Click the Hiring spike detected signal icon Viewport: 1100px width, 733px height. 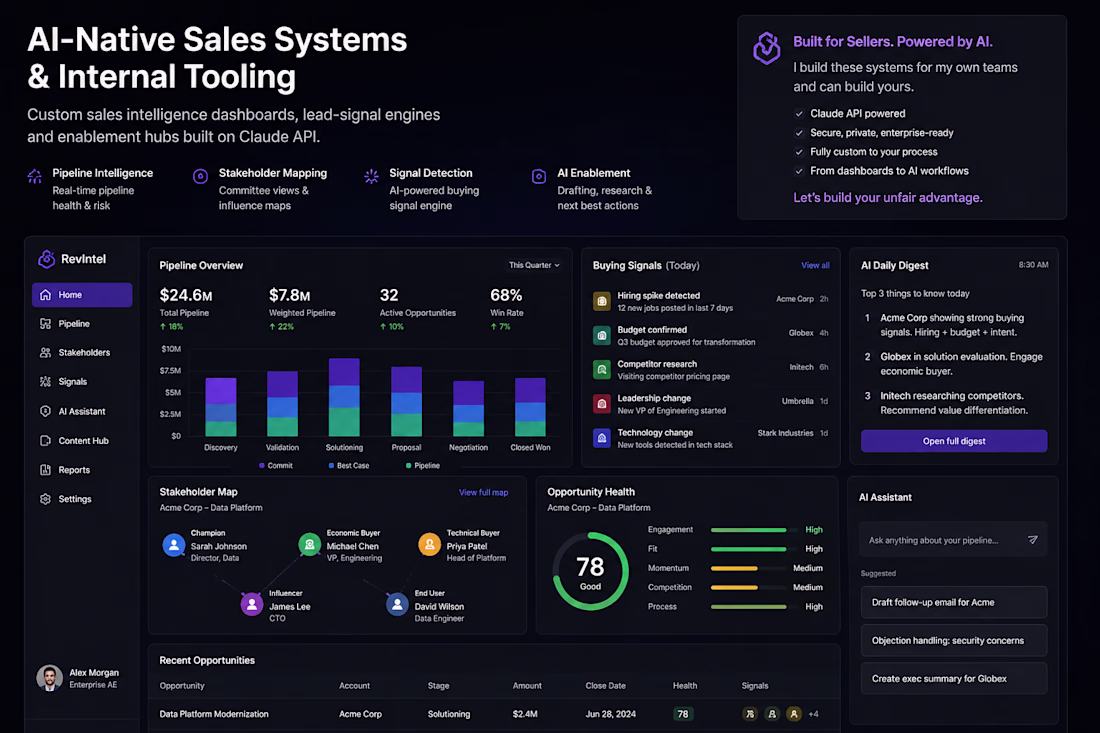click(602, 301)
